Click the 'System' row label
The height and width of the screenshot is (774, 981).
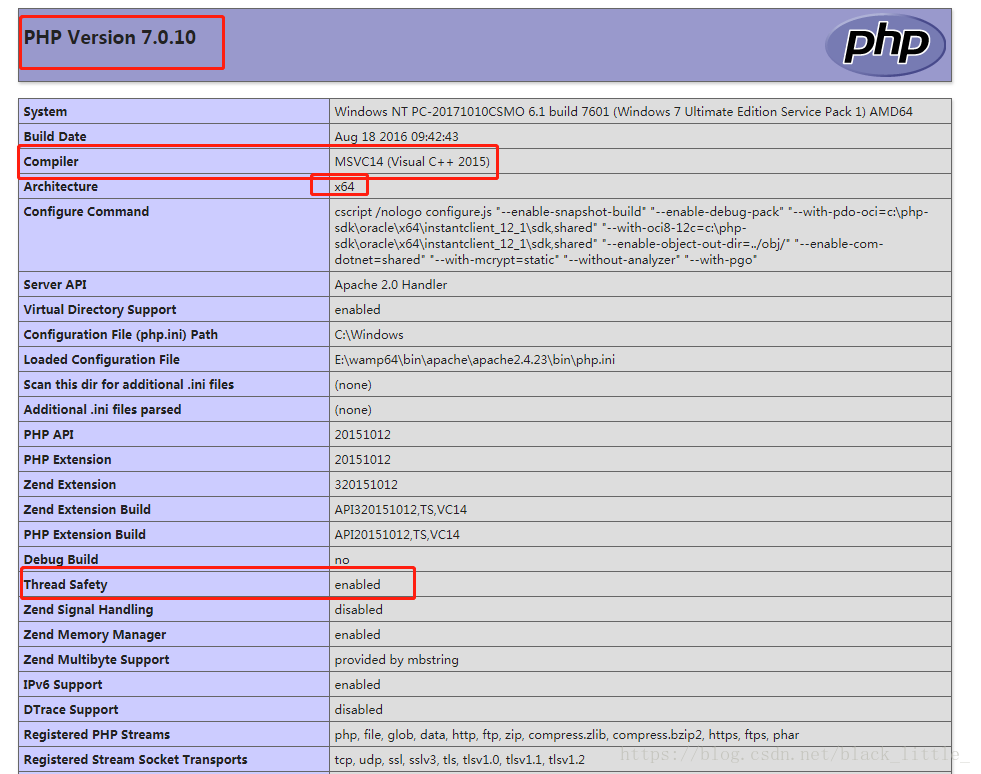click(x=45, y=111)
